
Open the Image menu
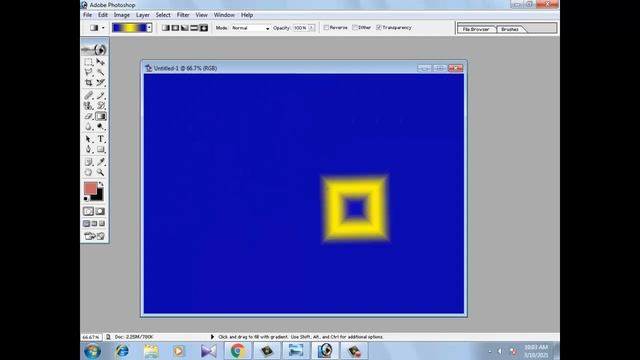tap(122, 15)
